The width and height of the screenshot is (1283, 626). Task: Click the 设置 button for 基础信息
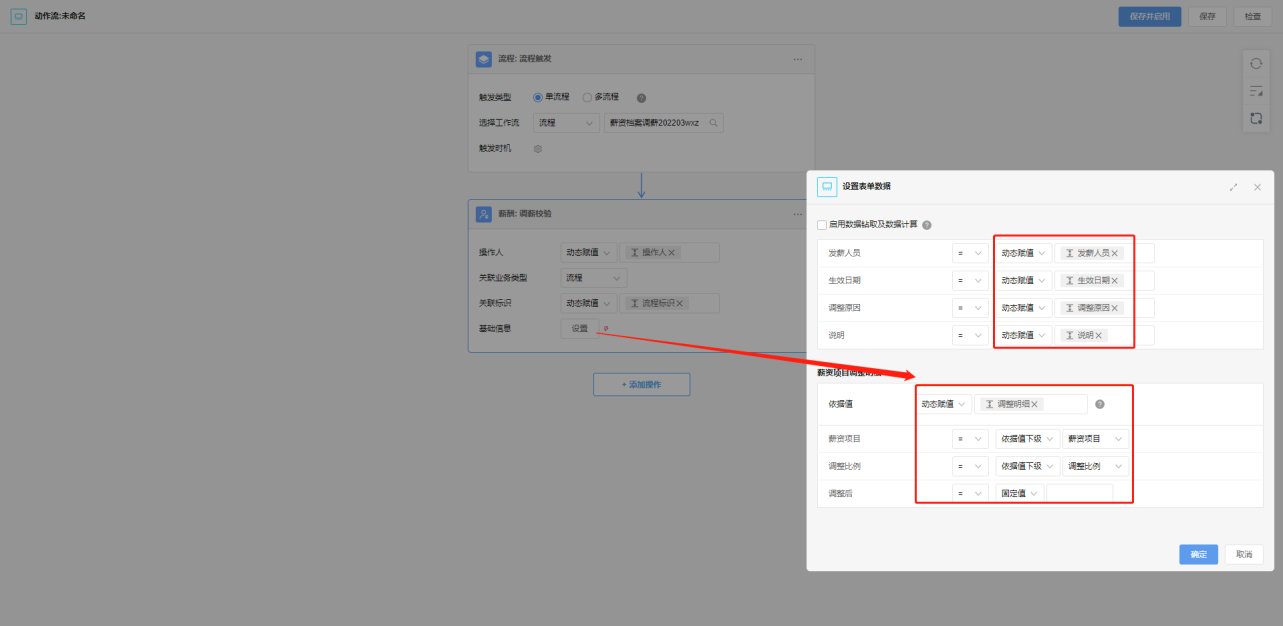pos(580,329)
